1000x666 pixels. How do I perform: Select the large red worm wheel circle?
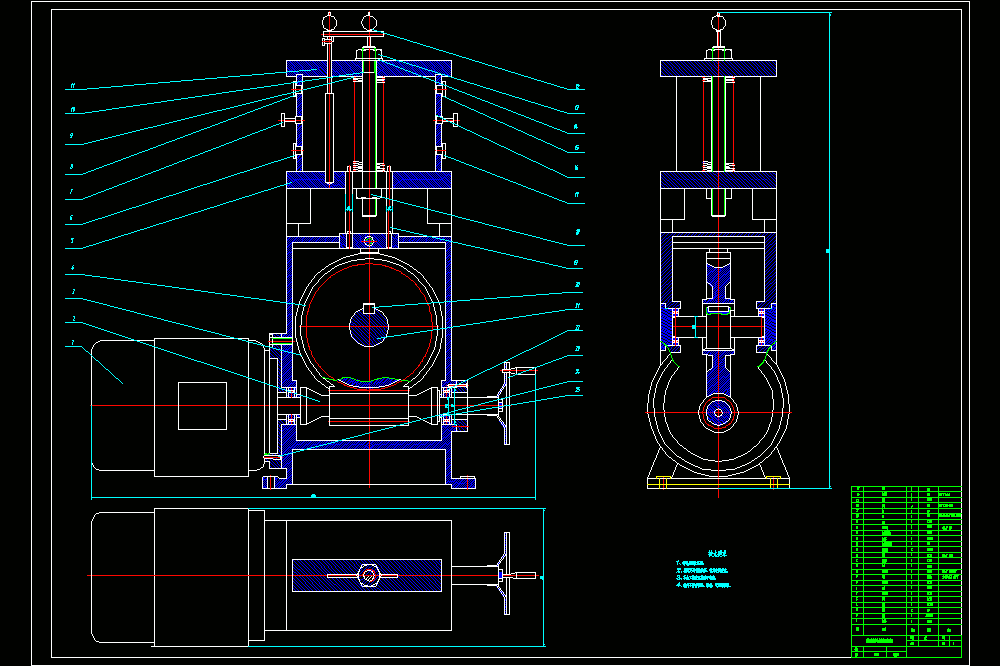pyautogui.click(x=369, y=327)
